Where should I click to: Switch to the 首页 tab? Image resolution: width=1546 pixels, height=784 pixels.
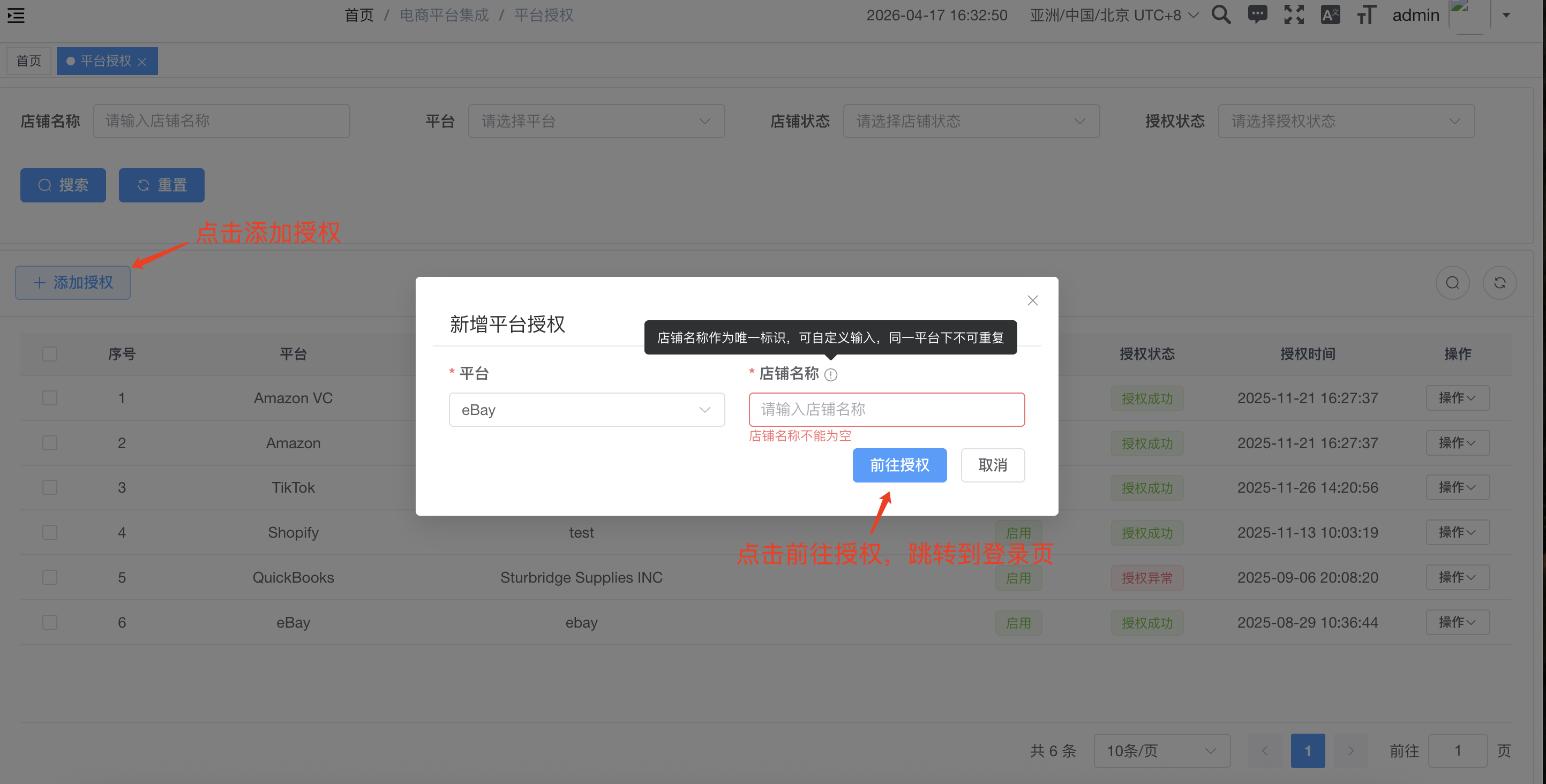pos(29,61)
